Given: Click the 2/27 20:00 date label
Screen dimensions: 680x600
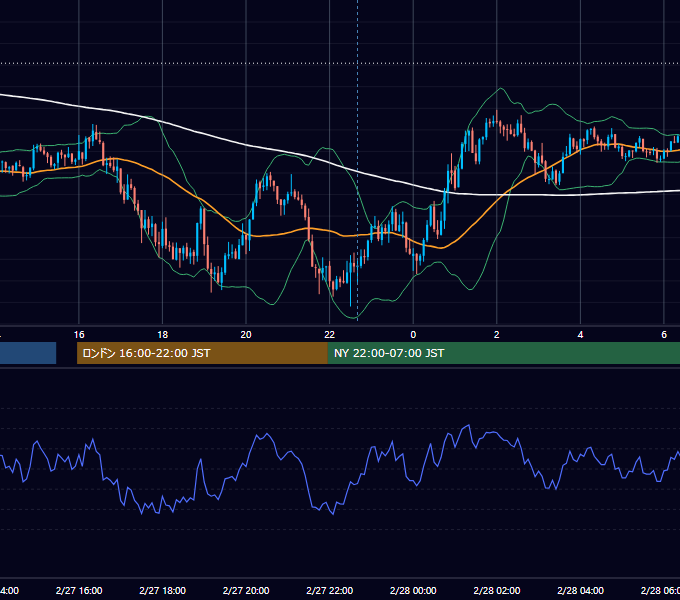Looking at the screenshot, I should click(246, 590).
